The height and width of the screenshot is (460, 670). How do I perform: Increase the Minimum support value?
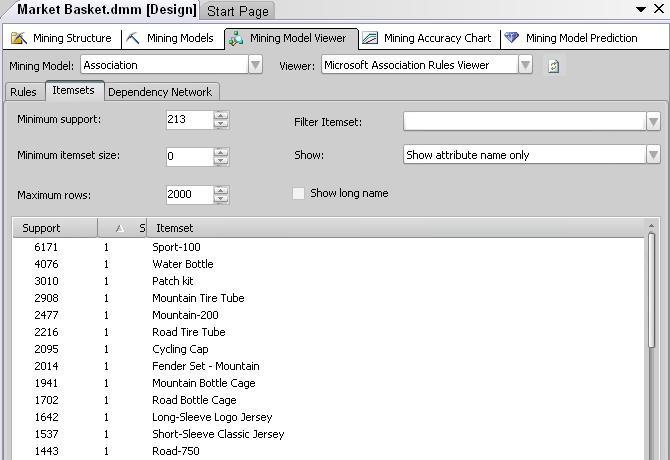(x=221, y=115)
